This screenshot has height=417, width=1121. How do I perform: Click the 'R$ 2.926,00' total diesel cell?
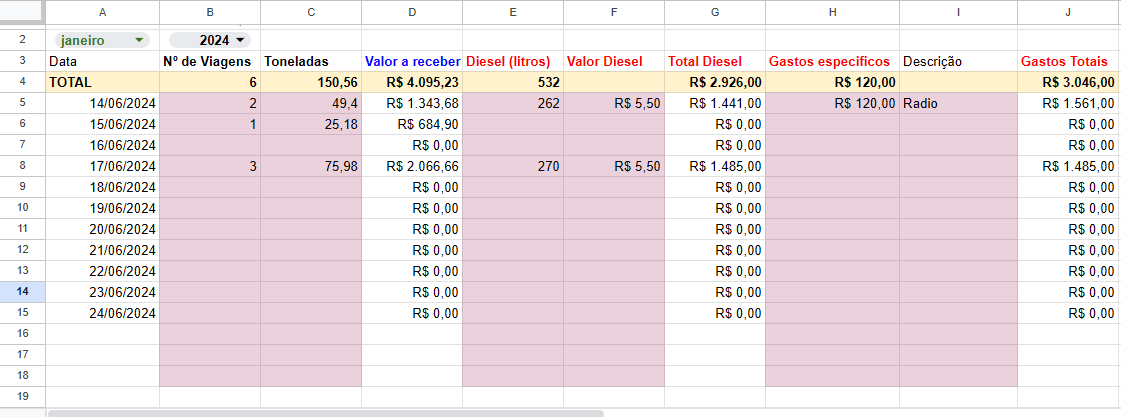tap(714, 82)
